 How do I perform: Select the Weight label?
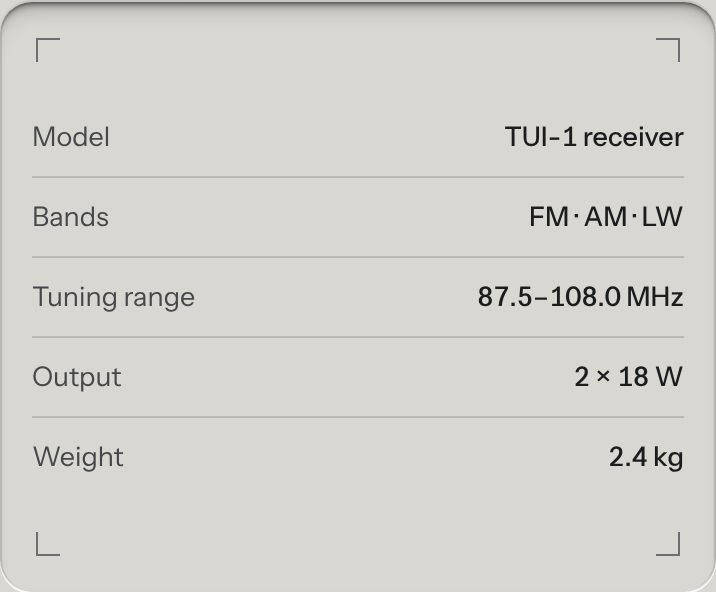coord(78,457)
